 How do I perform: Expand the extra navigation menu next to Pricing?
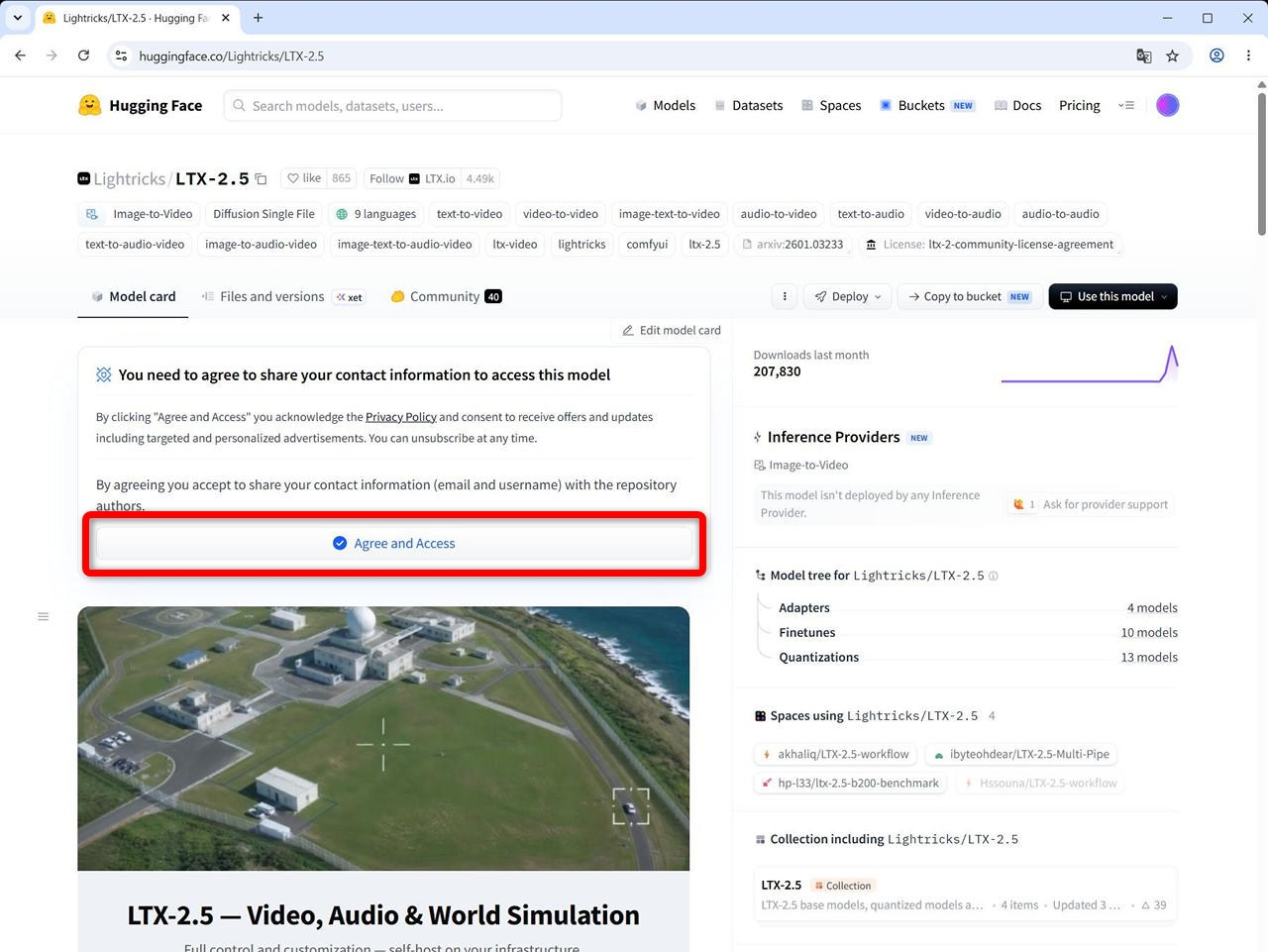click(1126, 105)
